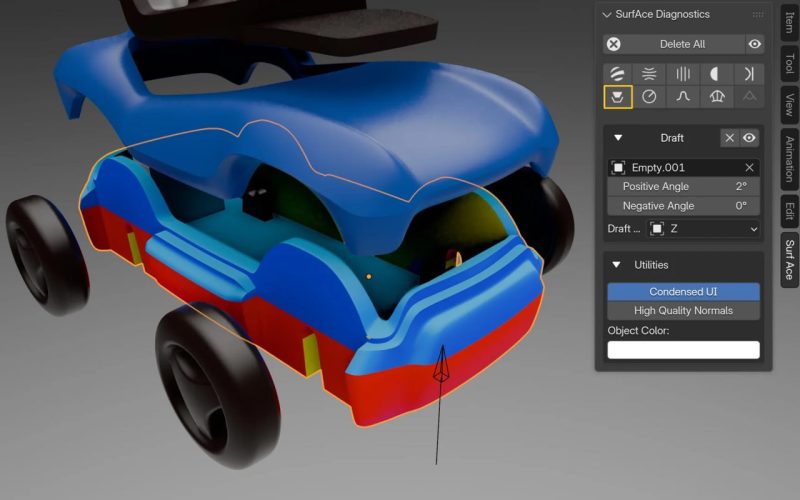This screenshot has height=500, width=800.
Task: Toggle the Condensed UI option
Action: click(683, 291)
